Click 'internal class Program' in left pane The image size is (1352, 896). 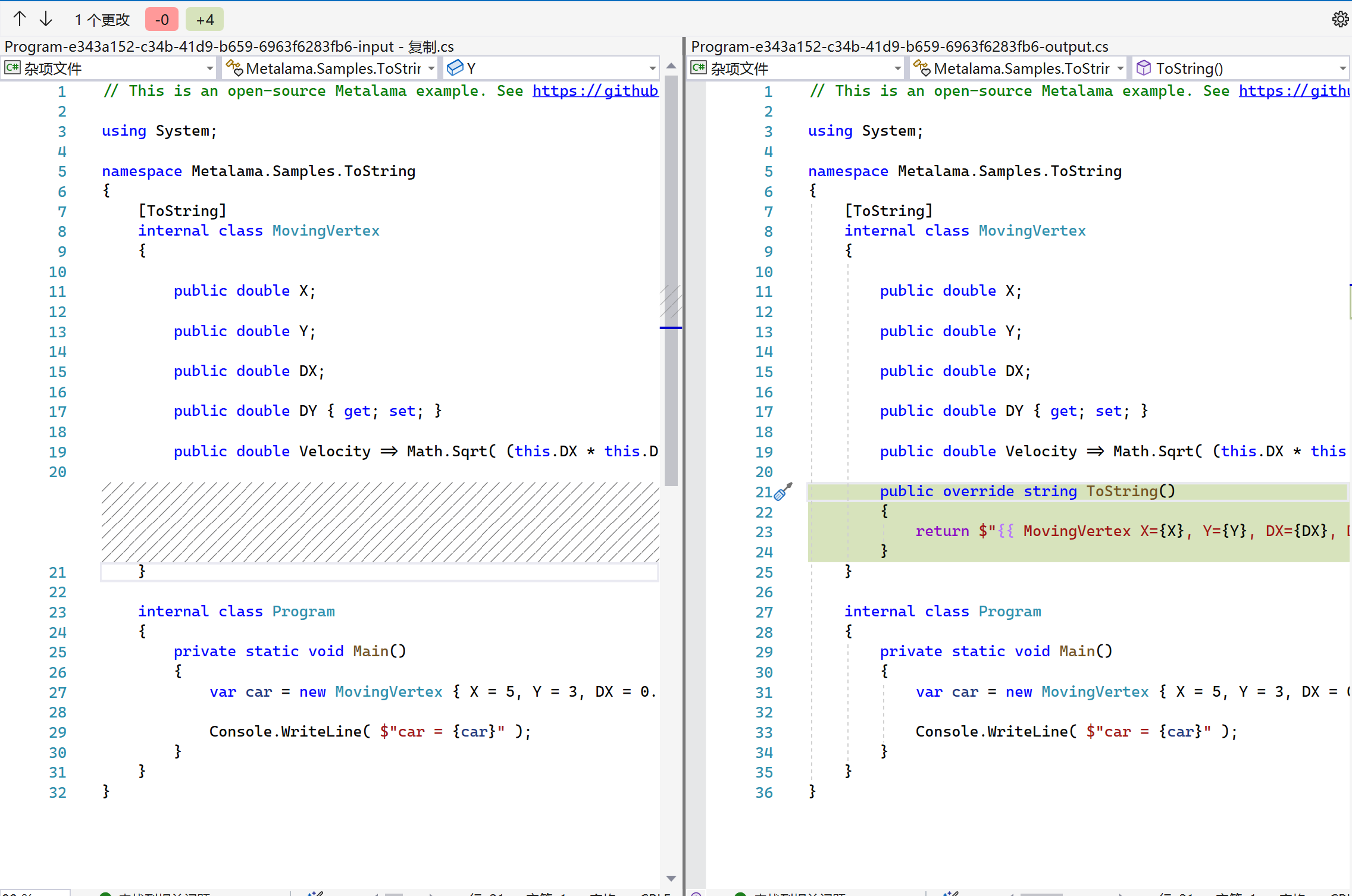[236, 612]
